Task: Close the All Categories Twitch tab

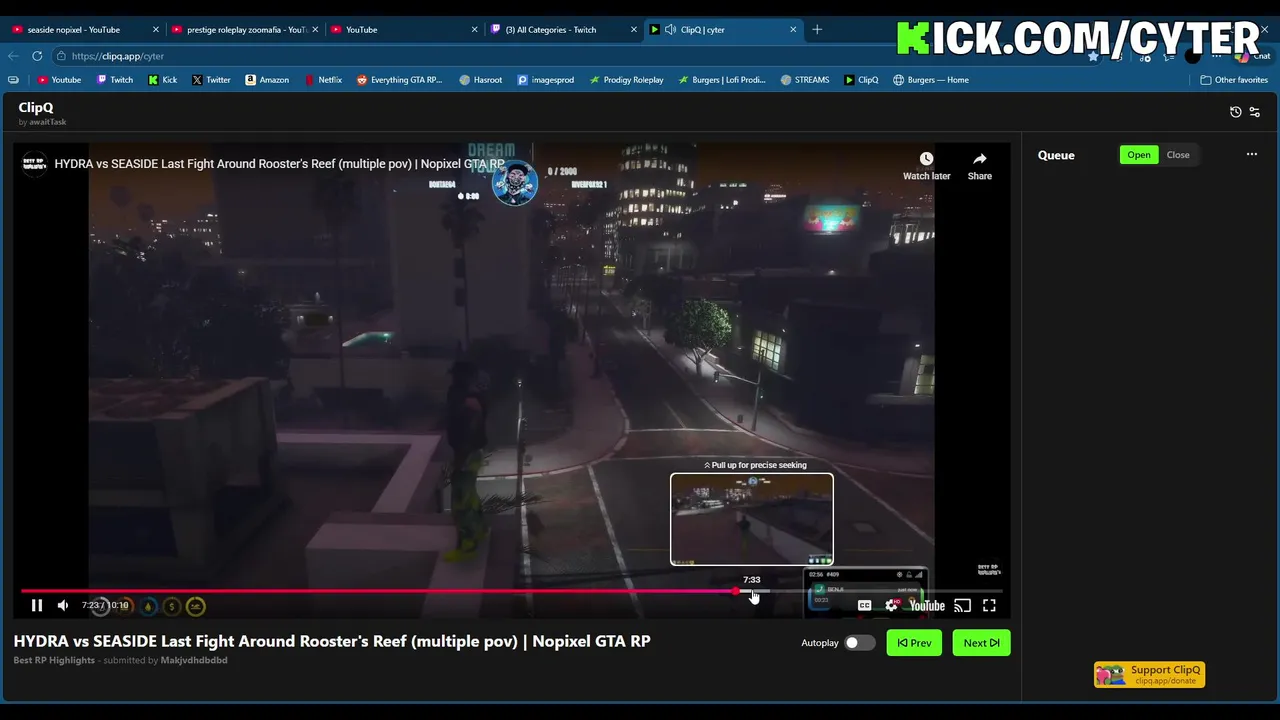Action: (x=633, y=30)
